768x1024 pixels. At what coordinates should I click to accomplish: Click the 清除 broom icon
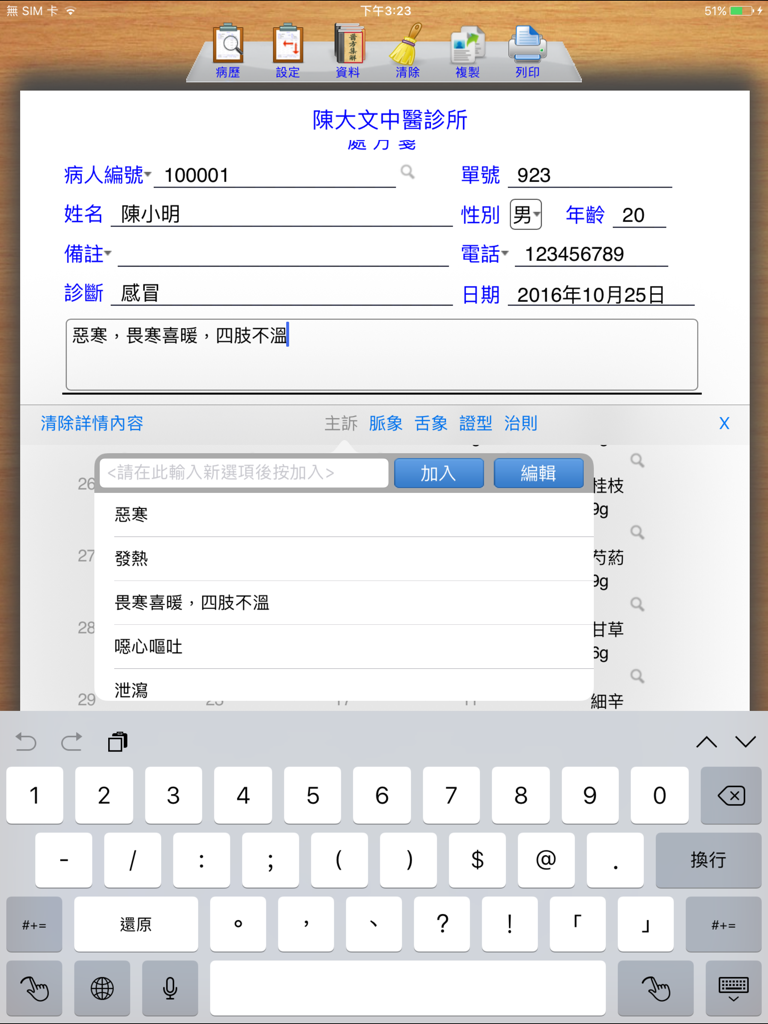pos(408,50)
